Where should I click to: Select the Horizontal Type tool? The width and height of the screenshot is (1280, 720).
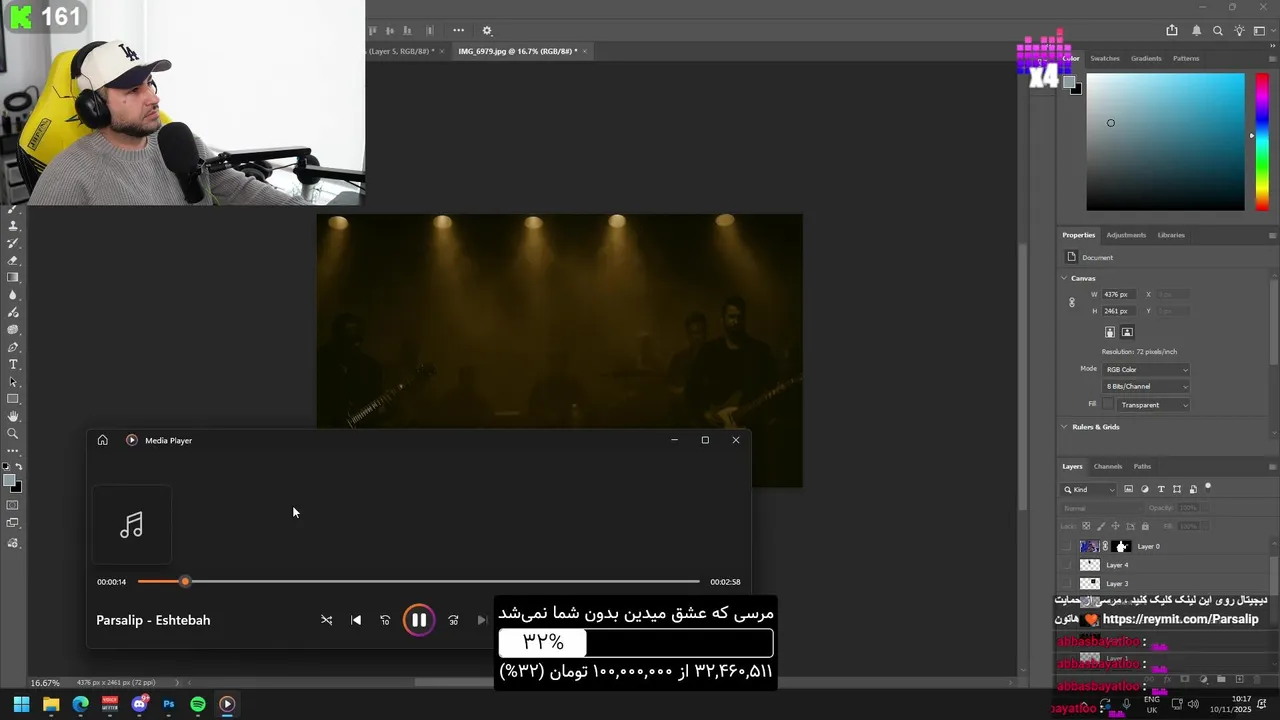coord(13,364)
